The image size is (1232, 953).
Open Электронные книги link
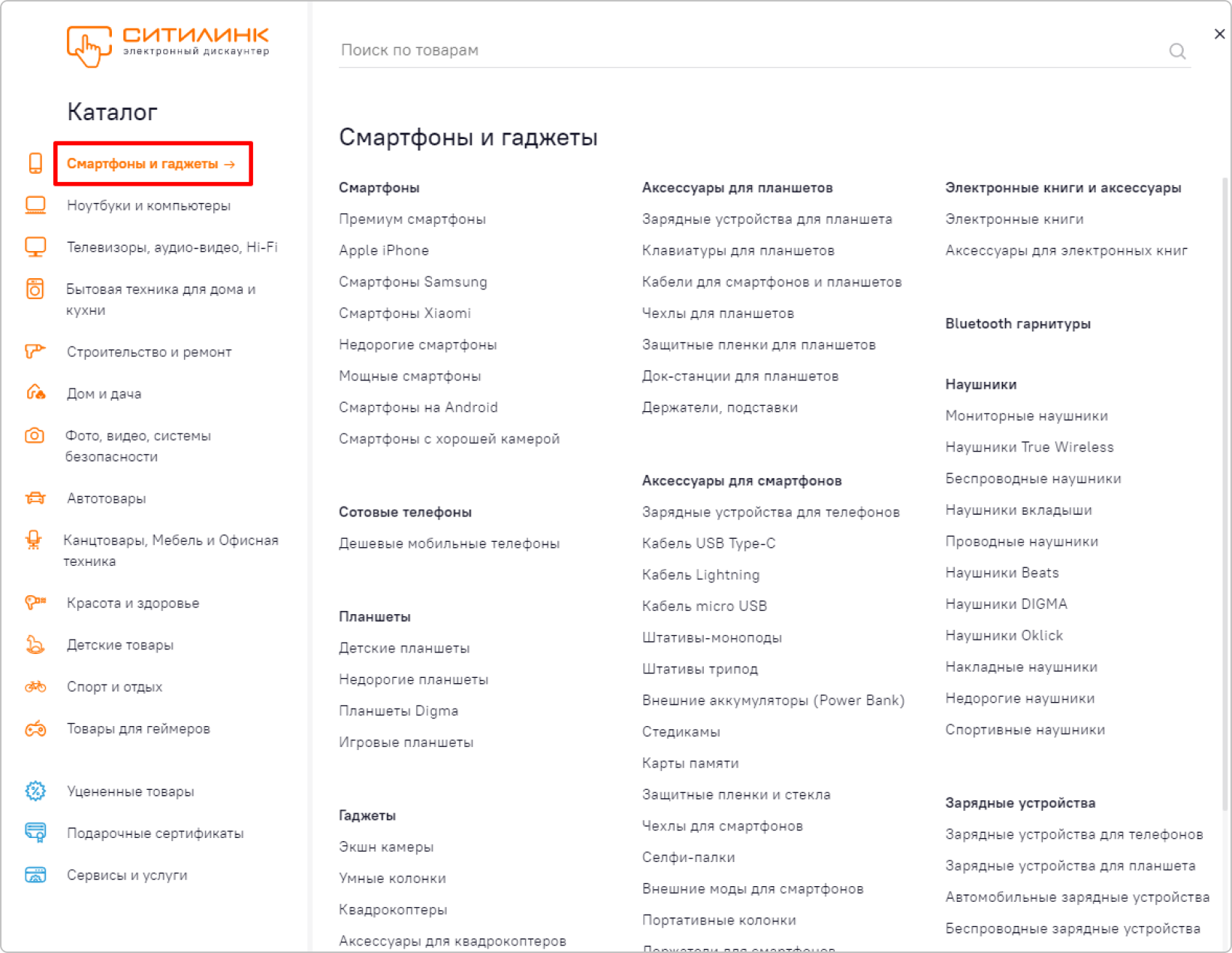pos(1014,219)
